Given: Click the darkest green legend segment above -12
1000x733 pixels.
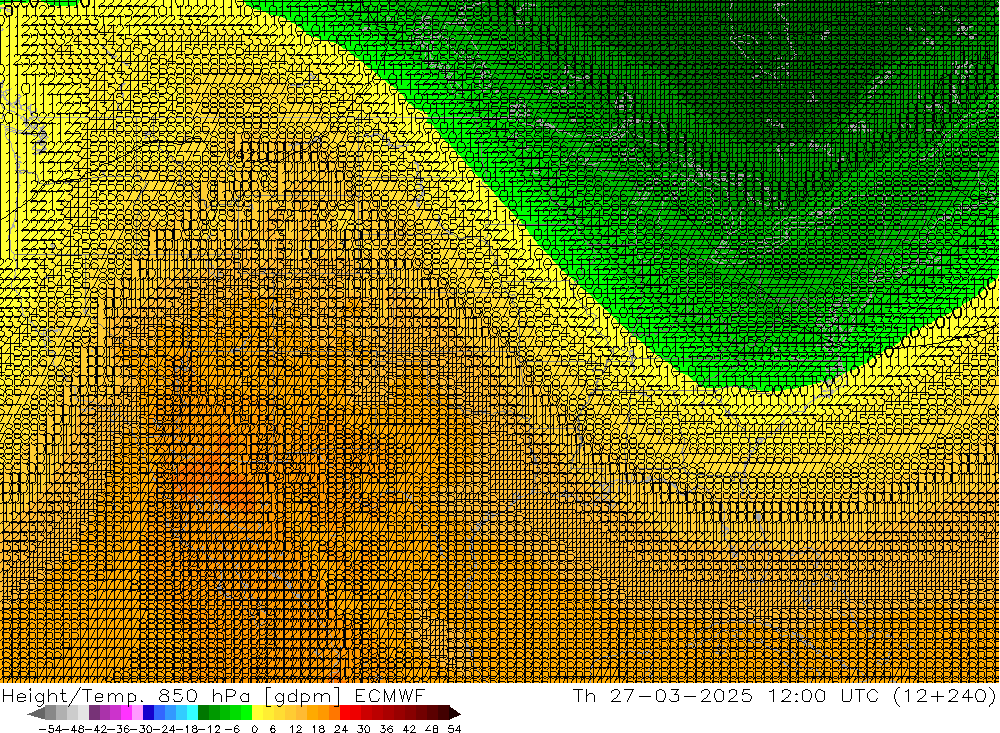Looking at the screenshot, I should pyautogui.click(x=203, y=713).
